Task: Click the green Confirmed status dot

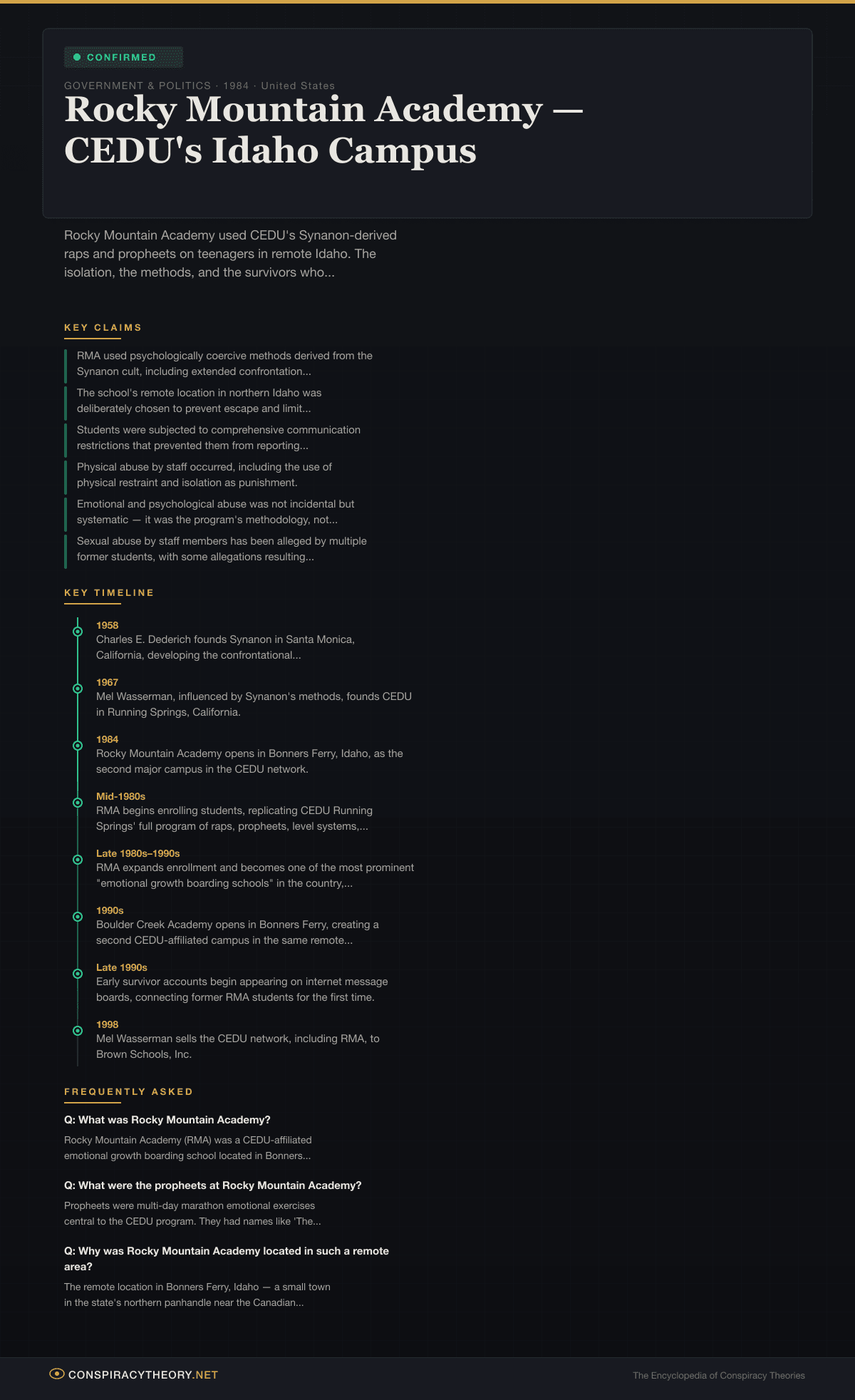Action: (77, 57)
